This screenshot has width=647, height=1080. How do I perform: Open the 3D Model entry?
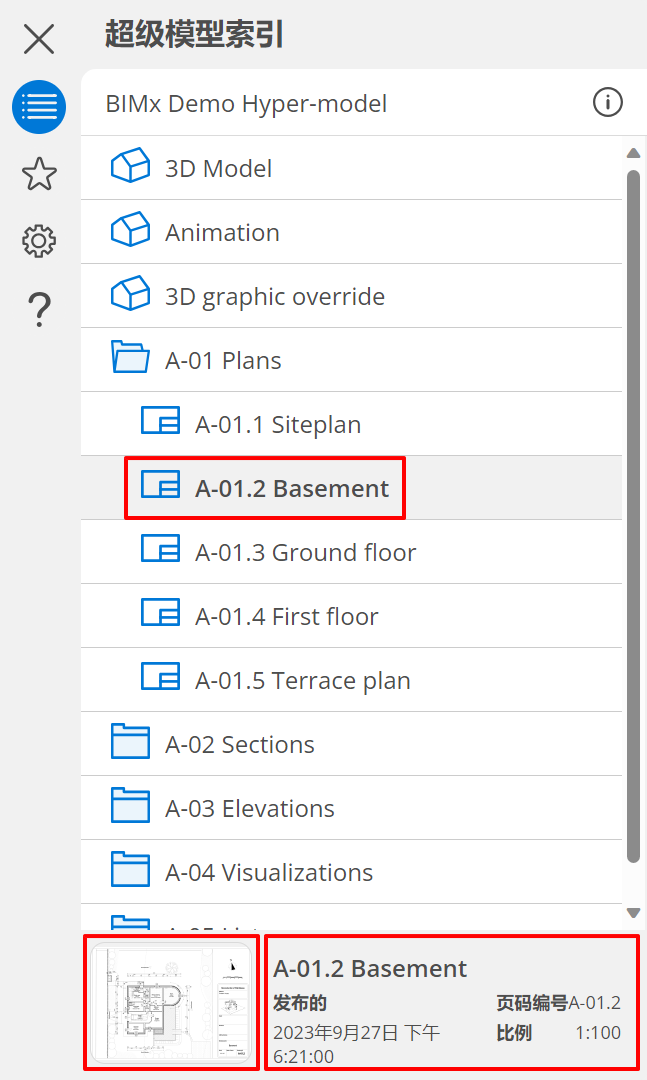(218, 168)
